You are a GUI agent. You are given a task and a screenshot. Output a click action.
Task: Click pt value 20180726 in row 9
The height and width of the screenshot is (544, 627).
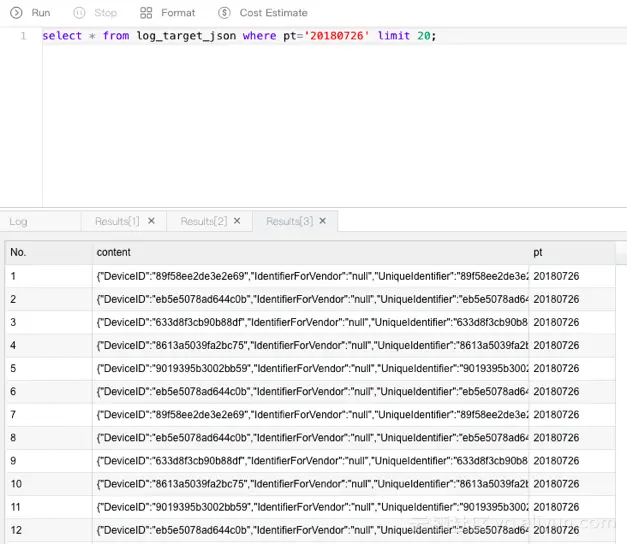point(556,461)
